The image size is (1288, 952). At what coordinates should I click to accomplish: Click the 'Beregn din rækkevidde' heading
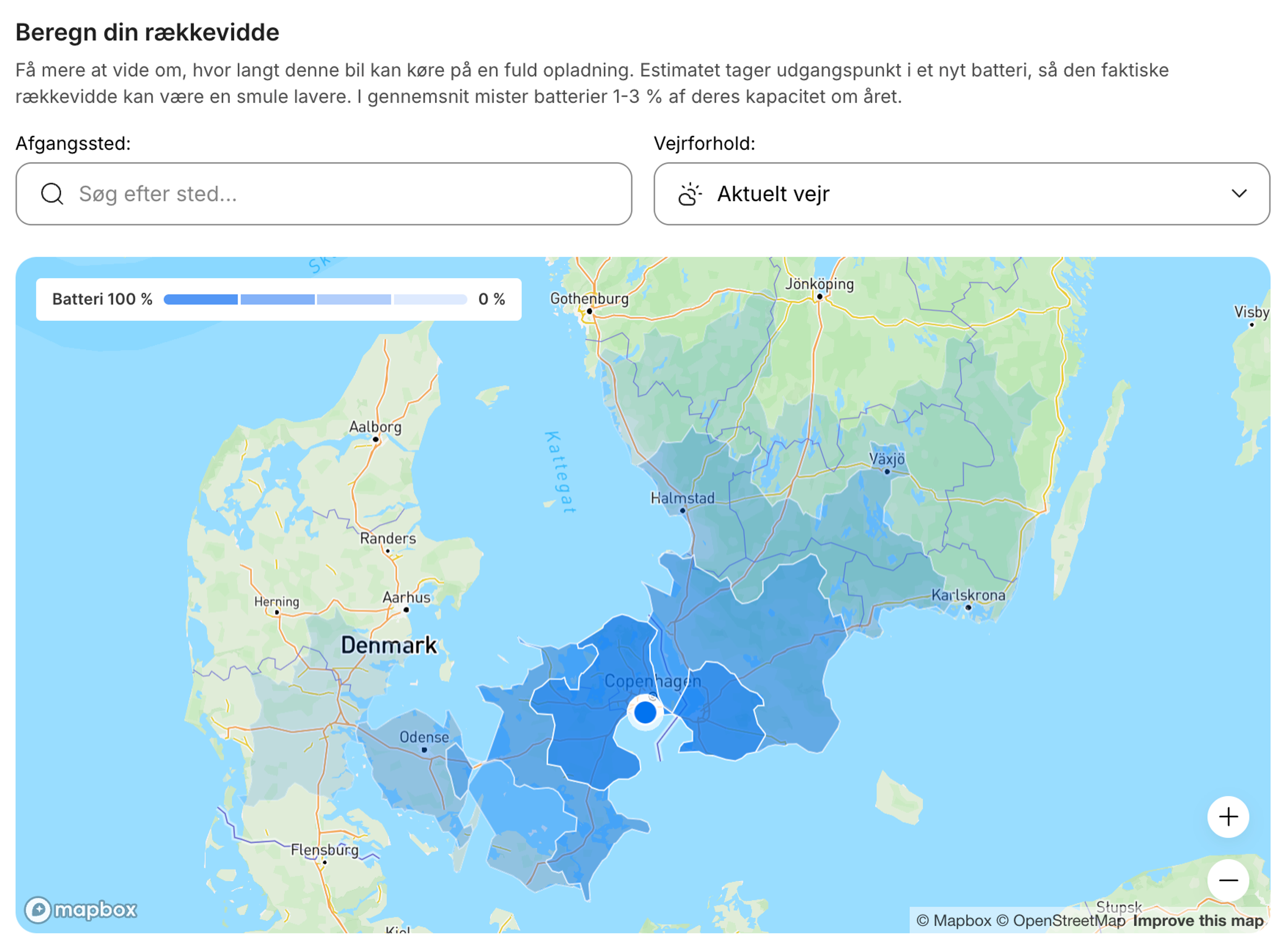coord(148,32)
